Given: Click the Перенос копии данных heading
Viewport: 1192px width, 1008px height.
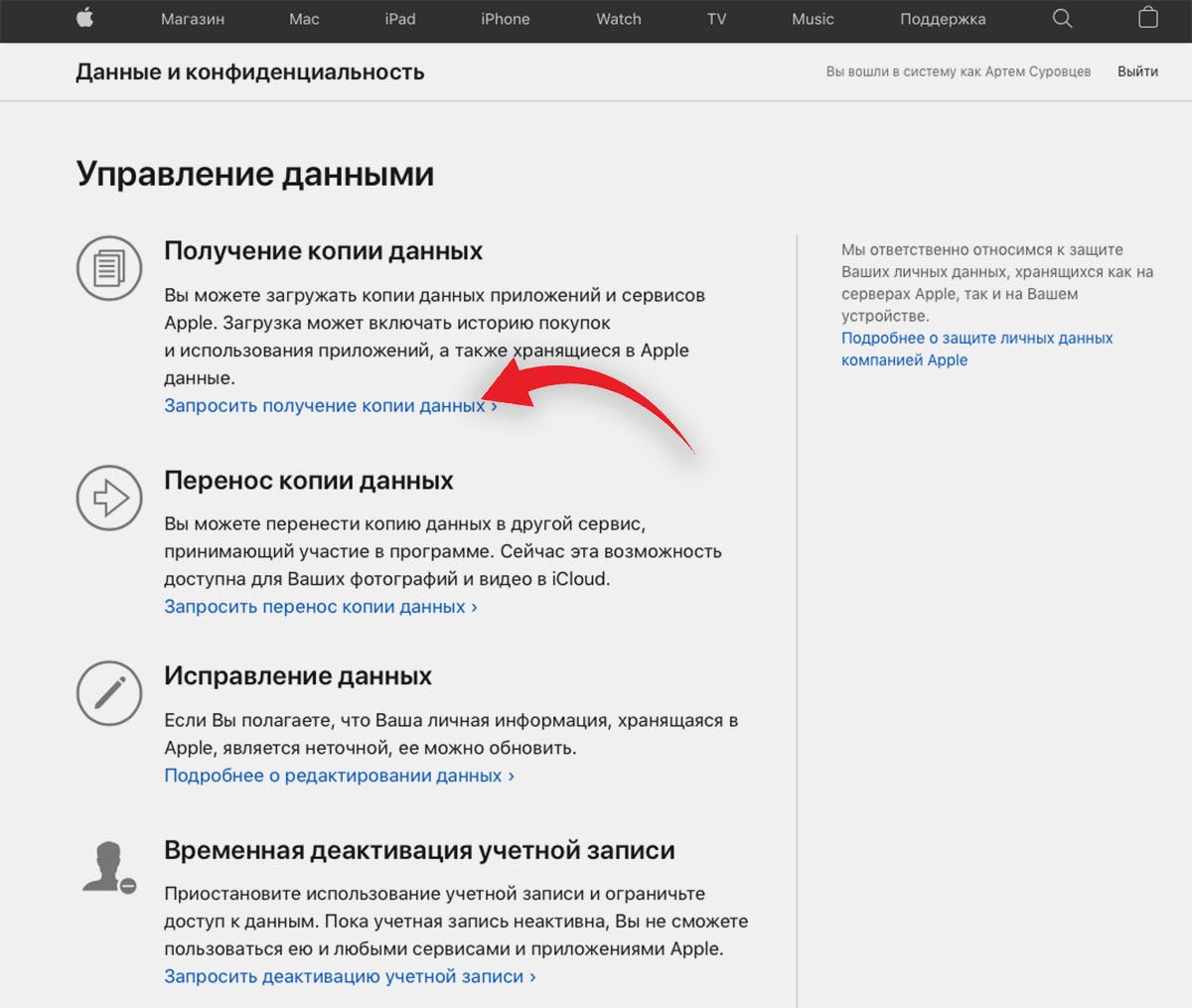Looking at the screenshot, I should click(309, 481).
